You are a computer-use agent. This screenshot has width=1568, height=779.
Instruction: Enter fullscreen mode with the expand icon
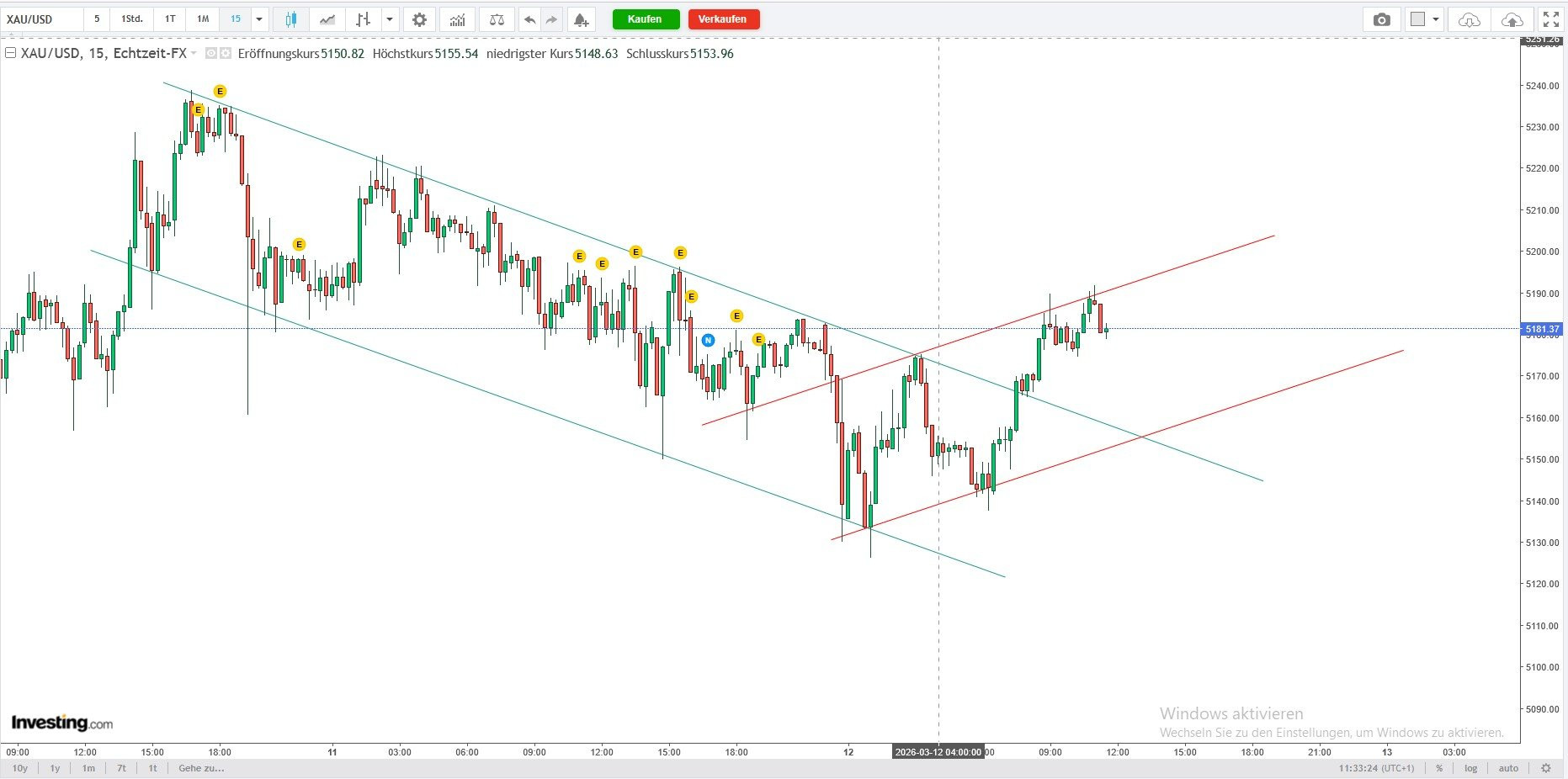coord(1550,19)
